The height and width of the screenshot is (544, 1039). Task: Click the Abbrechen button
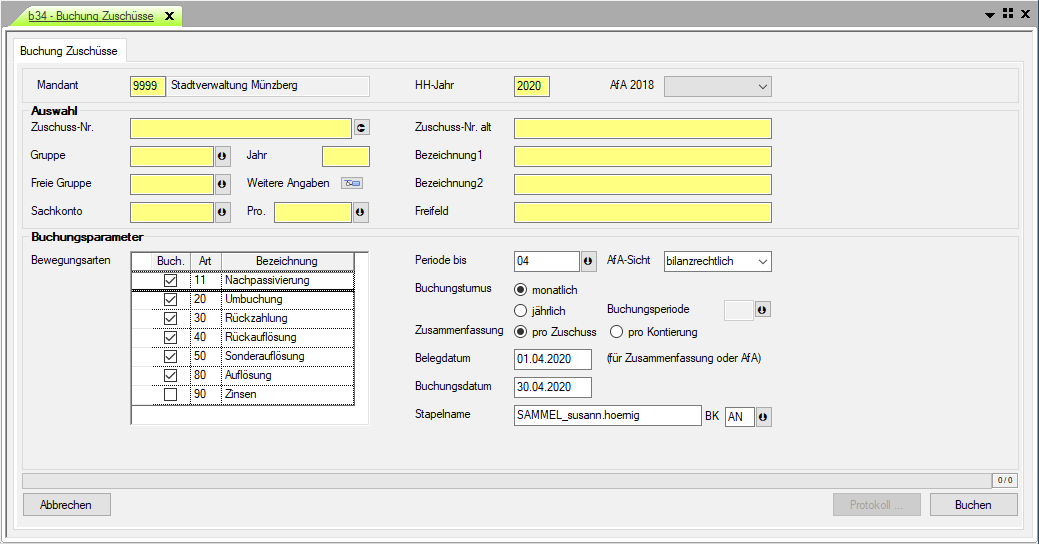coord(66,505)
